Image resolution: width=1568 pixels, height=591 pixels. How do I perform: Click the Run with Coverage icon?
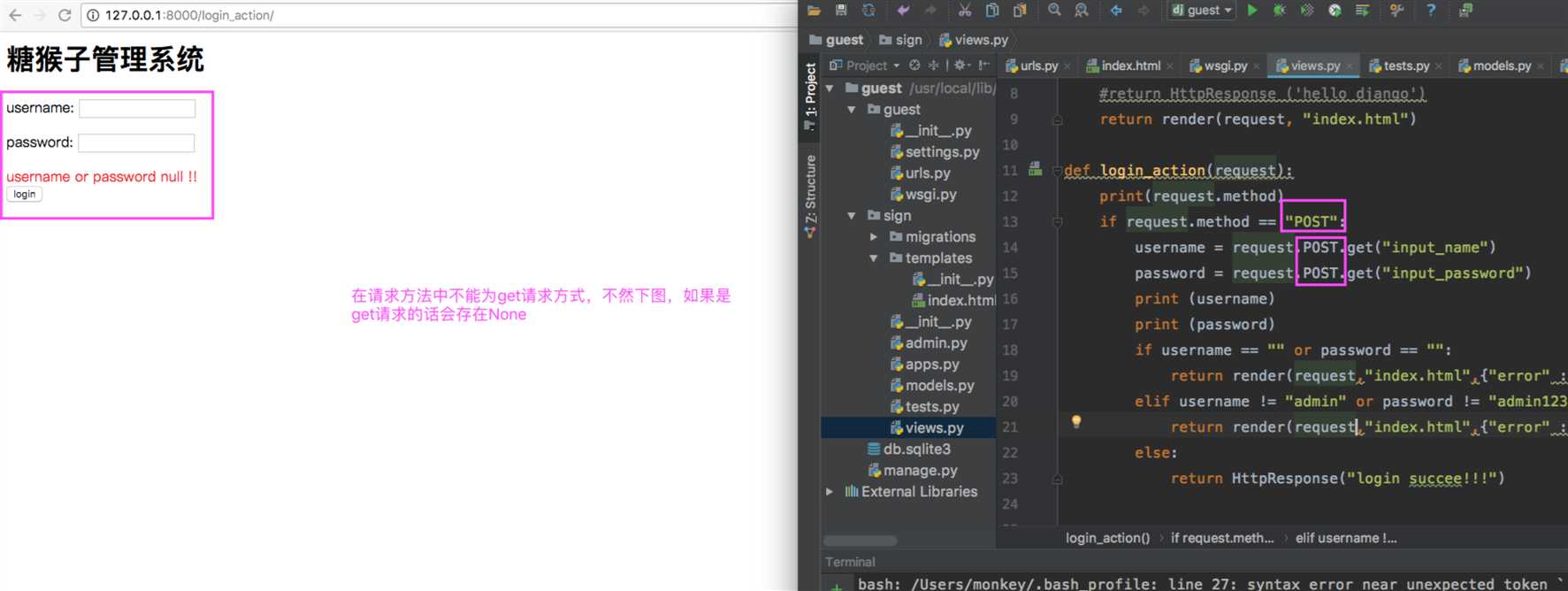click(1307, 11)
